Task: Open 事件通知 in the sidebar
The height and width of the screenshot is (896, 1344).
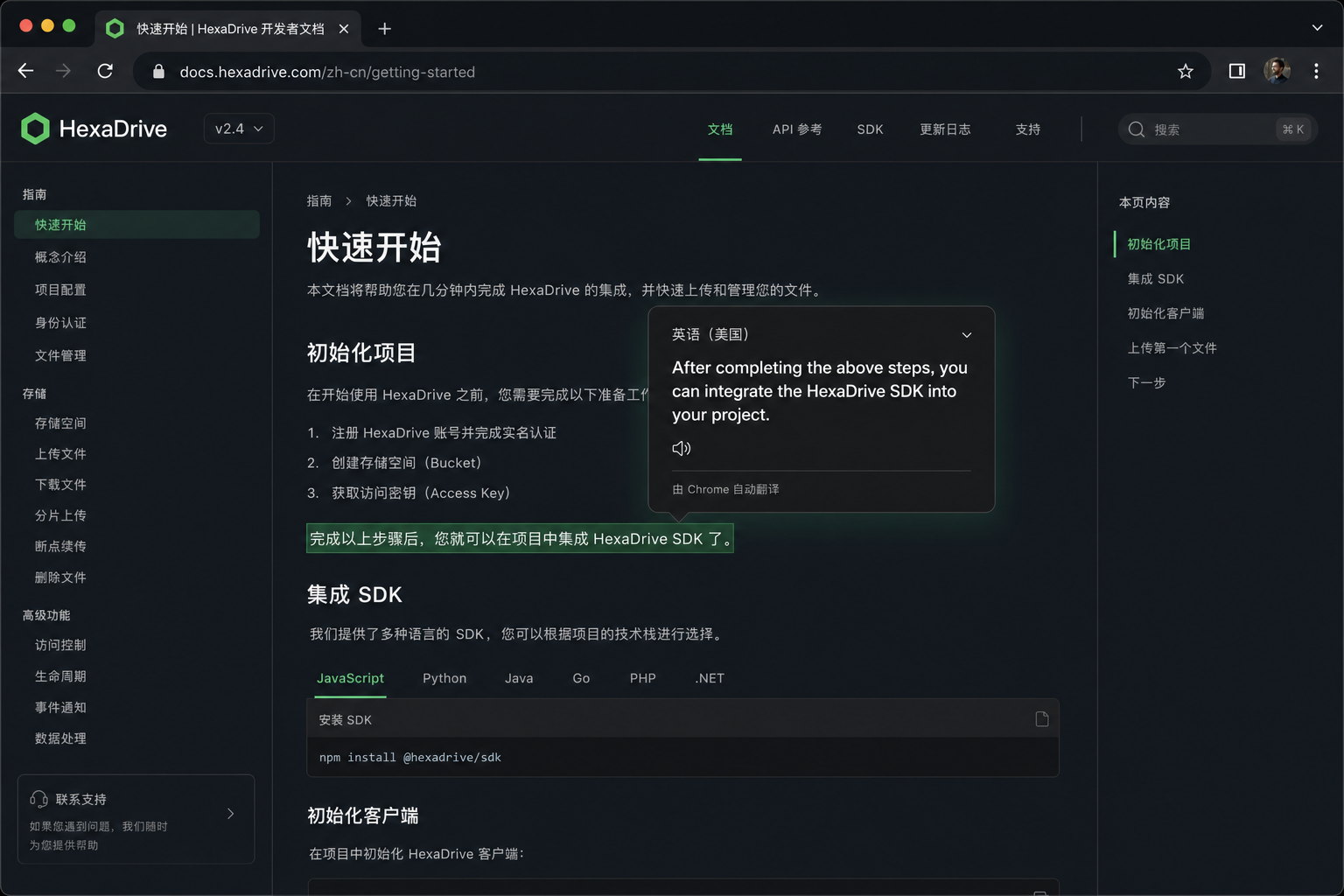Action: point(60,707)
